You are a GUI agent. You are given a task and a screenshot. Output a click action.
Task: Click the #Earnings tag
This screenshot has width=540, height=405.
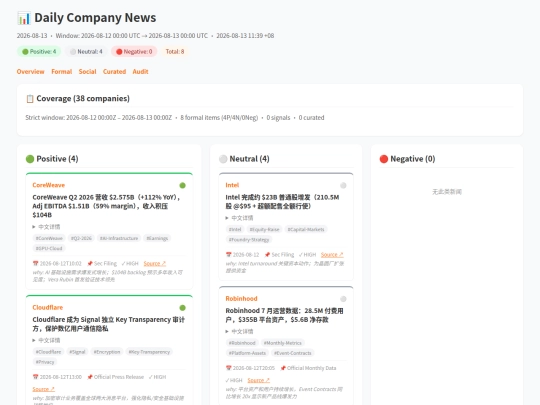(157, 238)
